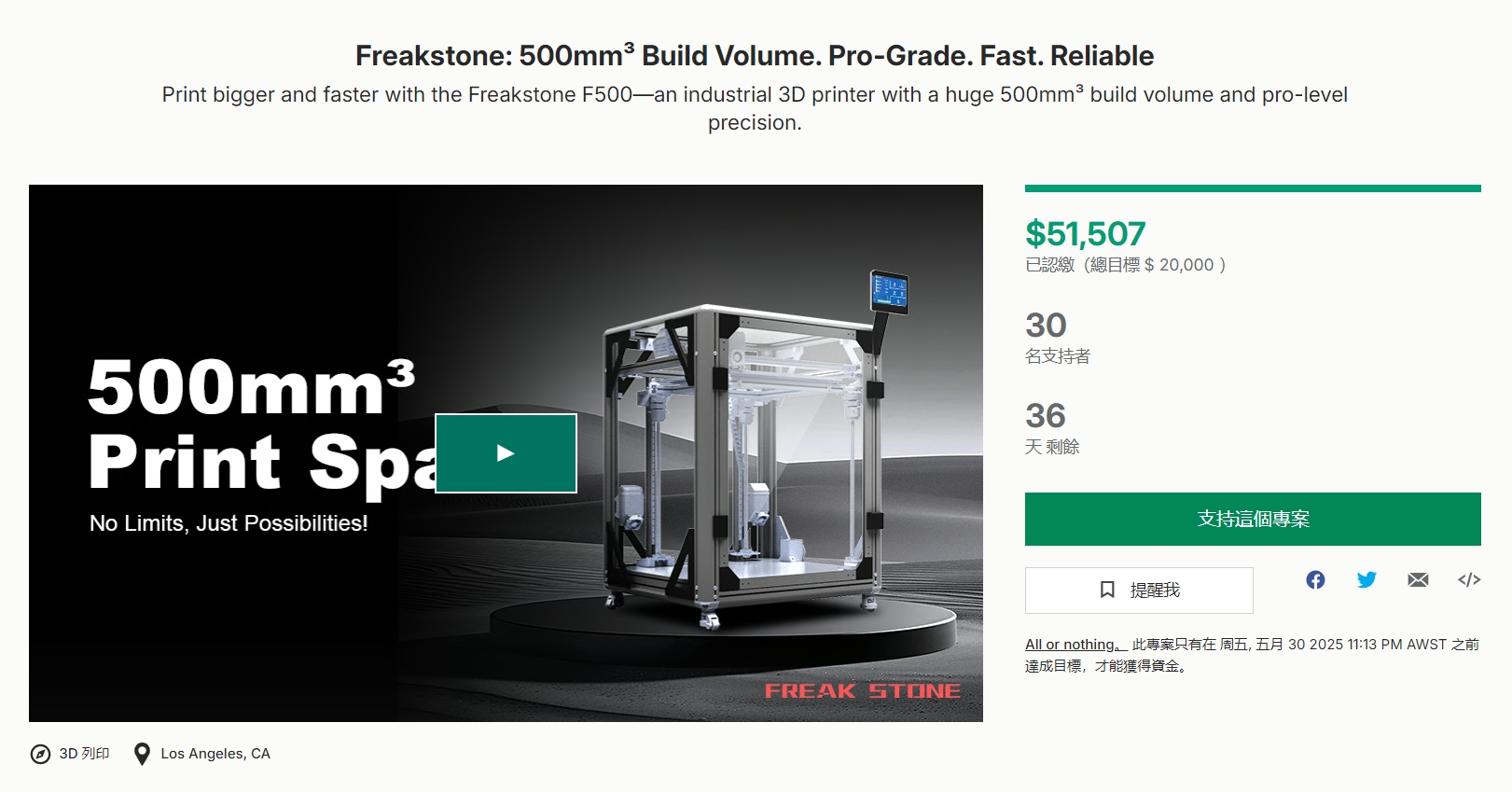Click the campaign video thumbnail
The image size is (1512, 792).
click(x=506, y=452)
